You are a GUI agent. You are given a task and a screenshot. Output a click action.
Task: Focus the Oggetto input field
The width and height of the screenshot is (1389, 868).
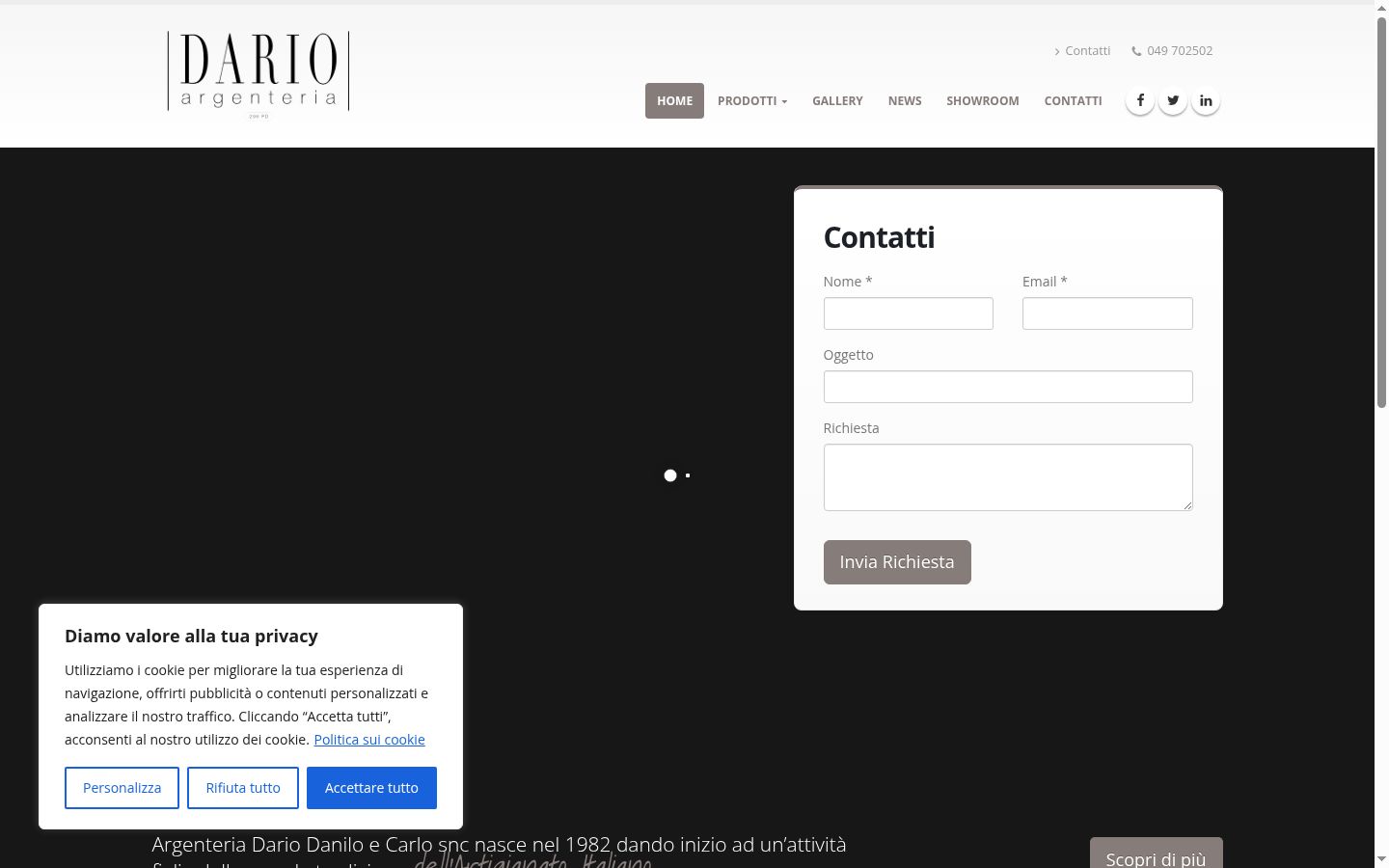1008,387
